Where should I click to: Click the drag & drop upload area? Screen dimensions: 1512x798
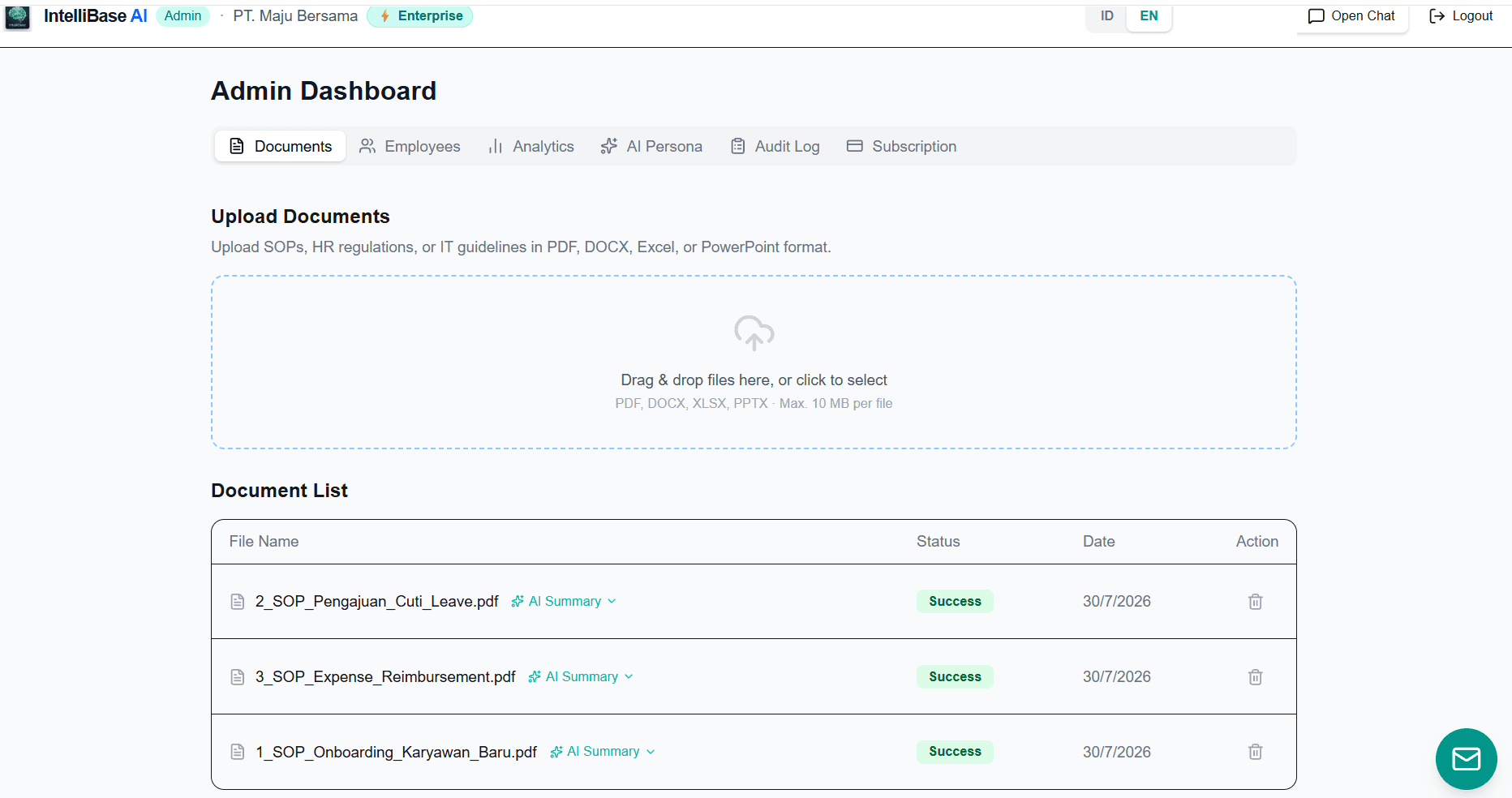754,362
